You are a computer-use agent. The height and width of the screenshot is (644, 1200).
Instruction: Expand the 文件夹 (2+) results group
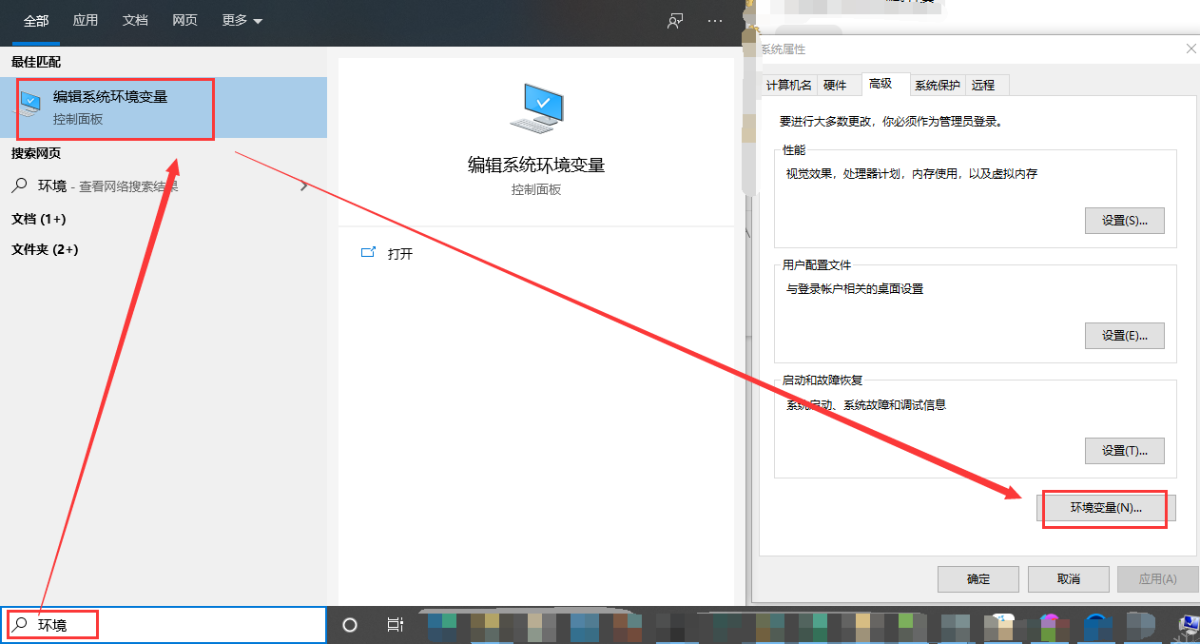(45, 249)
